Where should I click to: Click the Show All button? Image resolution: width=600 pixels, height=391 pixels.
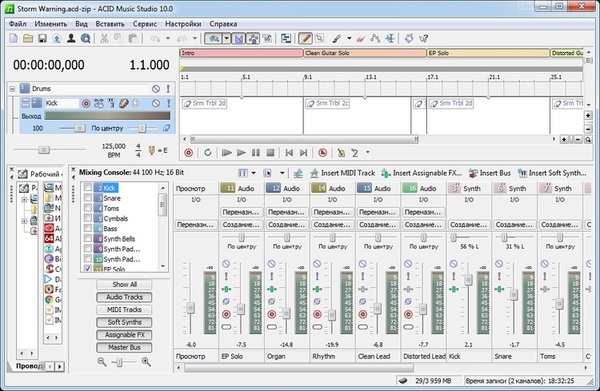pos(124,284)
